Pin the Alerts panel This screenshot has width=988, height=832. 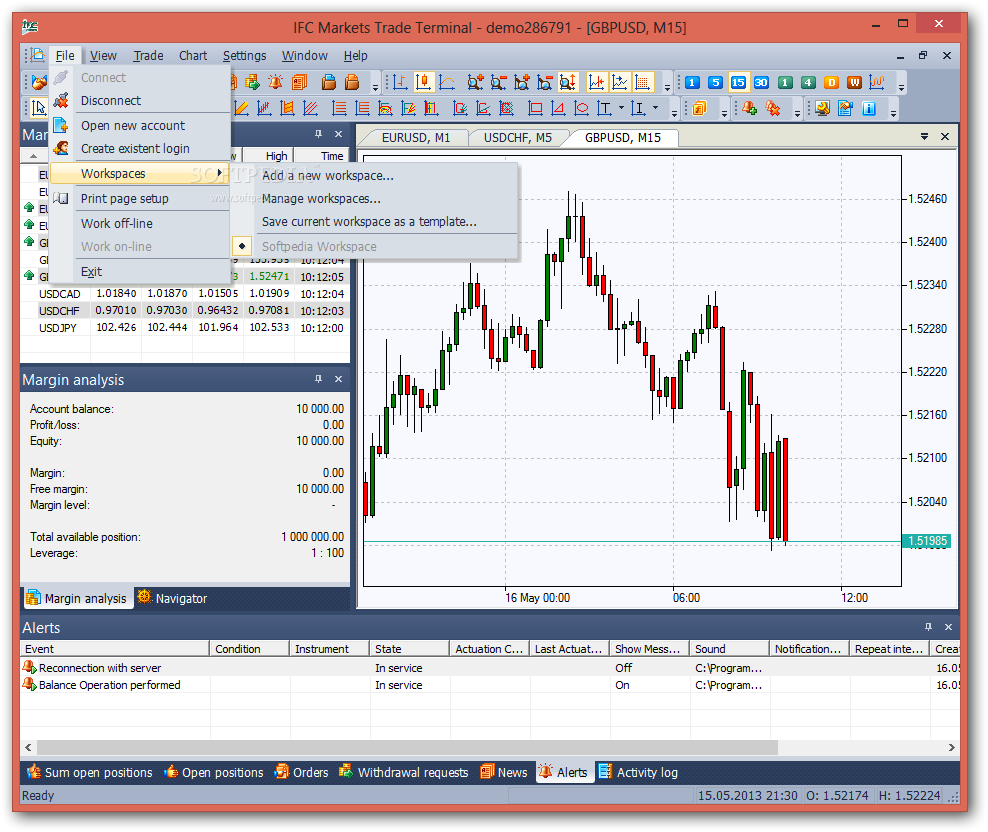928,627
